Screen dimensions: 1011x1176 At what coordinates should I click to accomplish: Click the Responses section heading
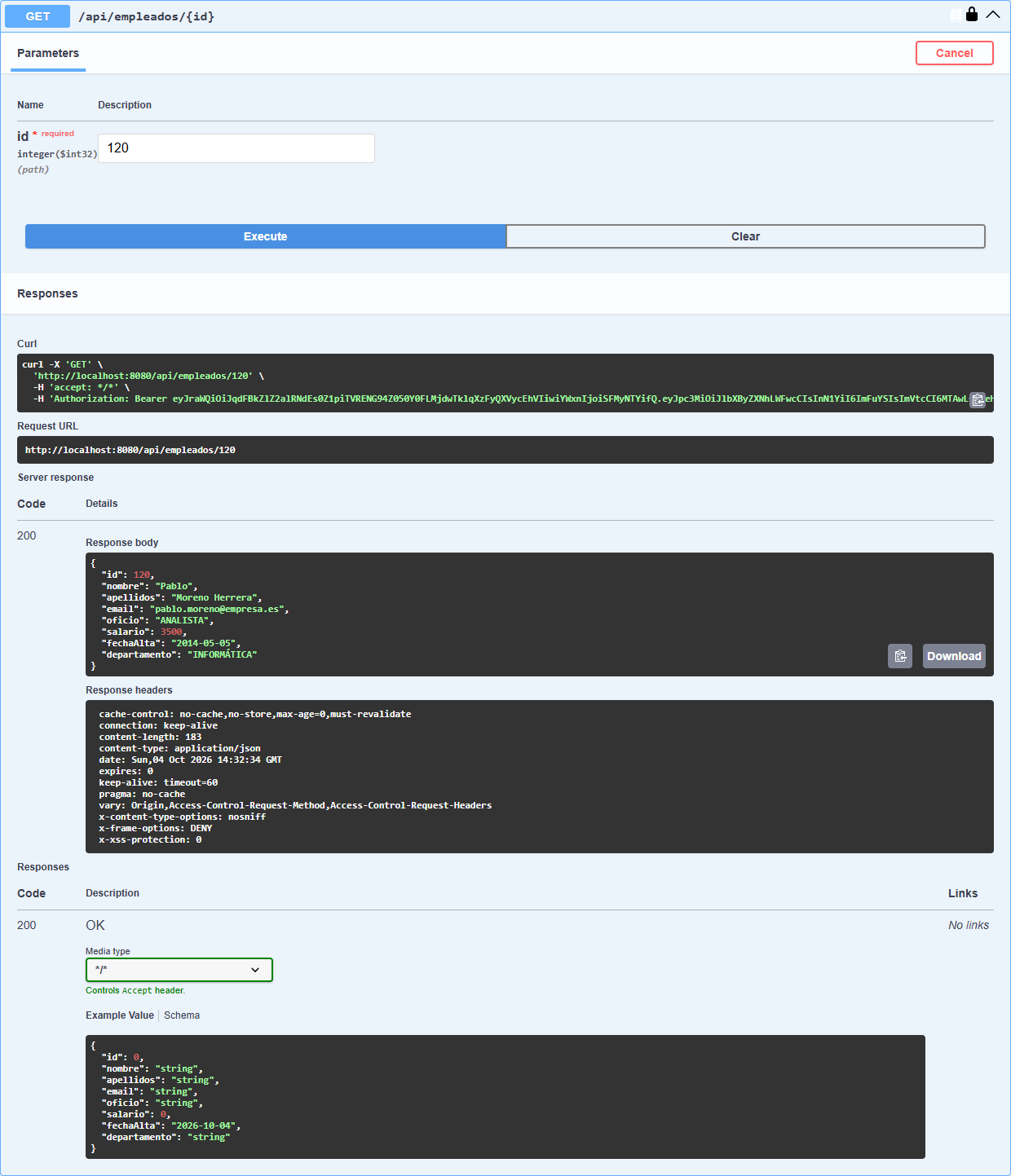click(47, 293)
